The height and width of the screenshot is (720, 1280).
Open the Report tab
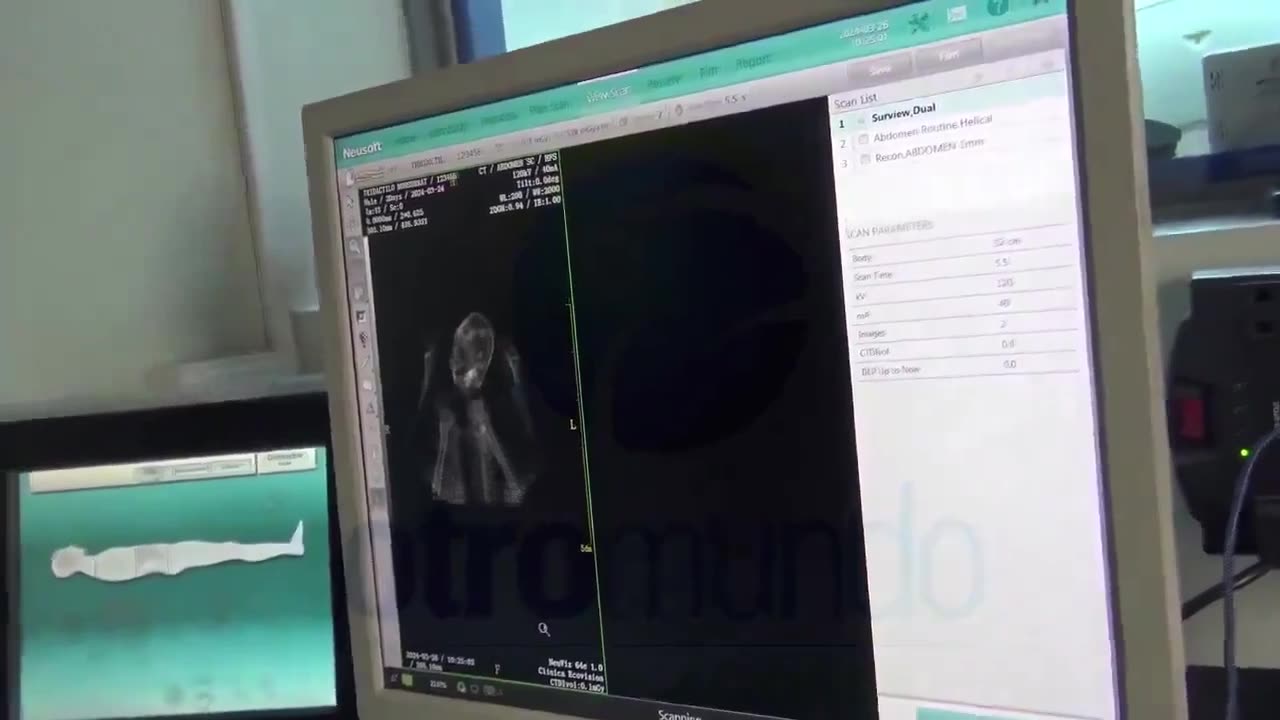[x=753, y=63]
